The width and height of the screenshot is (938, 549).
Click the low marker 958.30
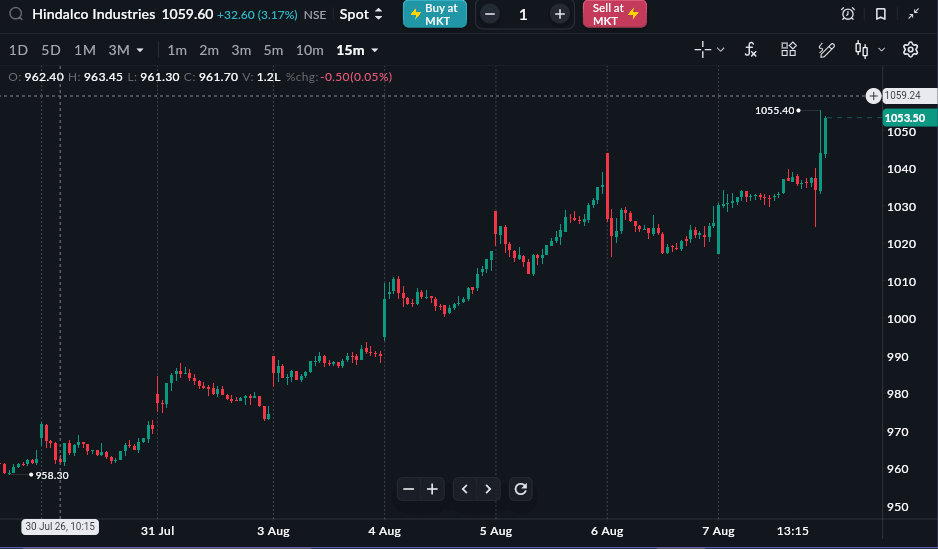point(52,475)
